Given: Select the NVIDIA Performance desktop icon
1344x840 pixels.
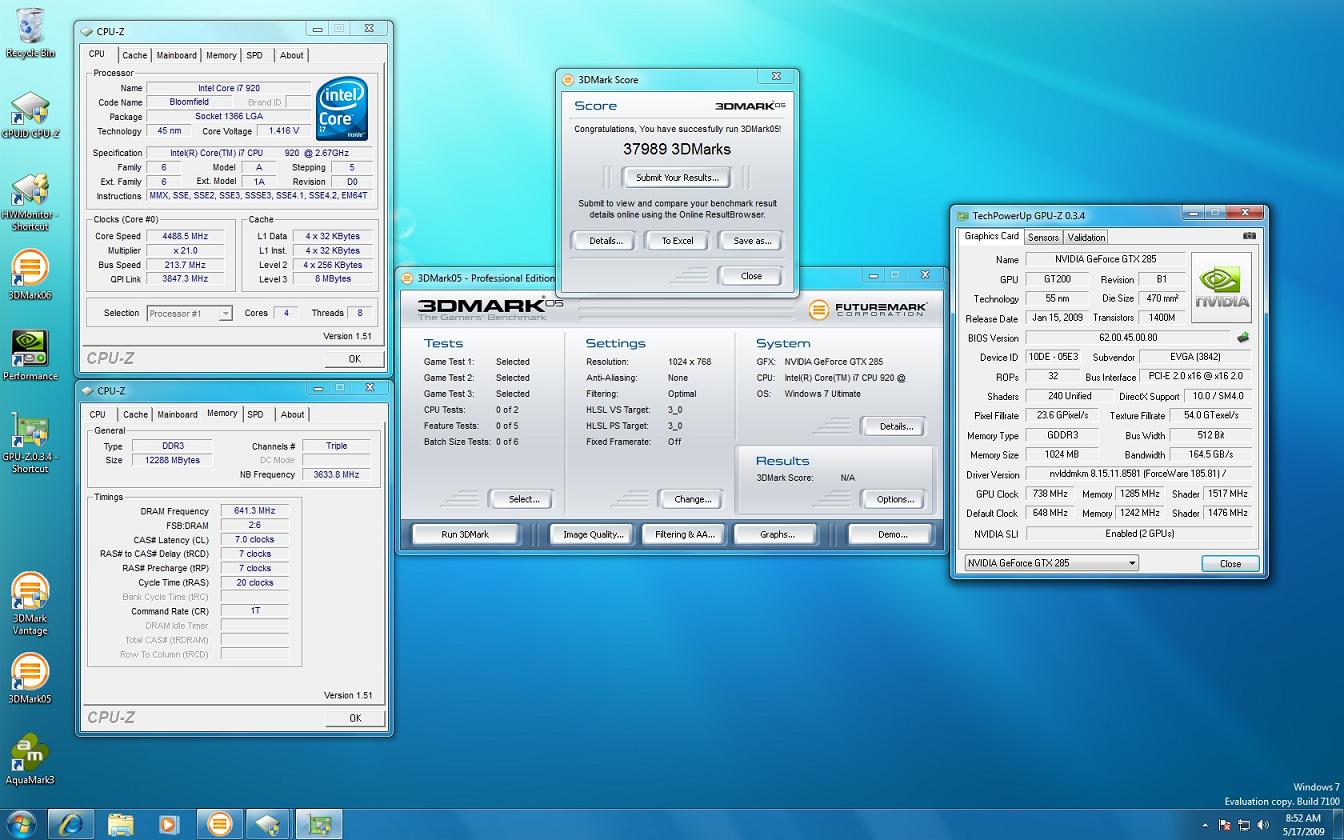Looking at the screenshot, I should [30, 356].
